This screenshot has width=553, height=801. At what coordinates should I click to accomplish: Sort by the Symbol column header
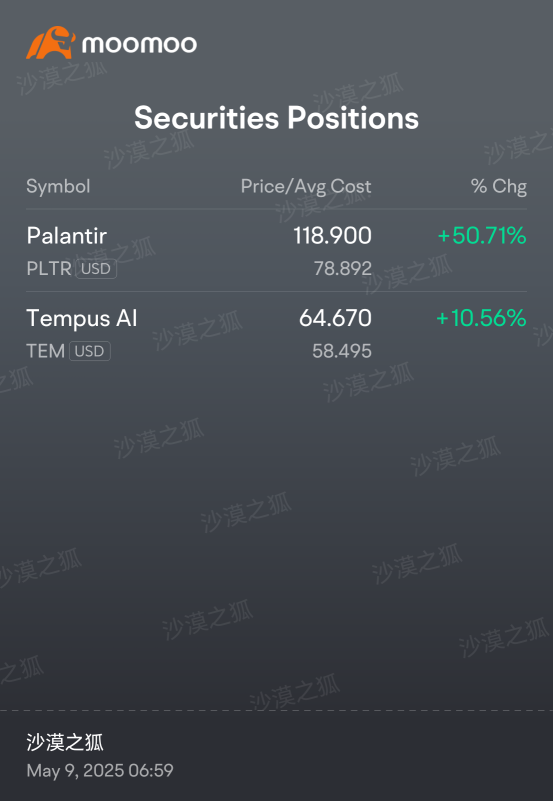[58, 186]
